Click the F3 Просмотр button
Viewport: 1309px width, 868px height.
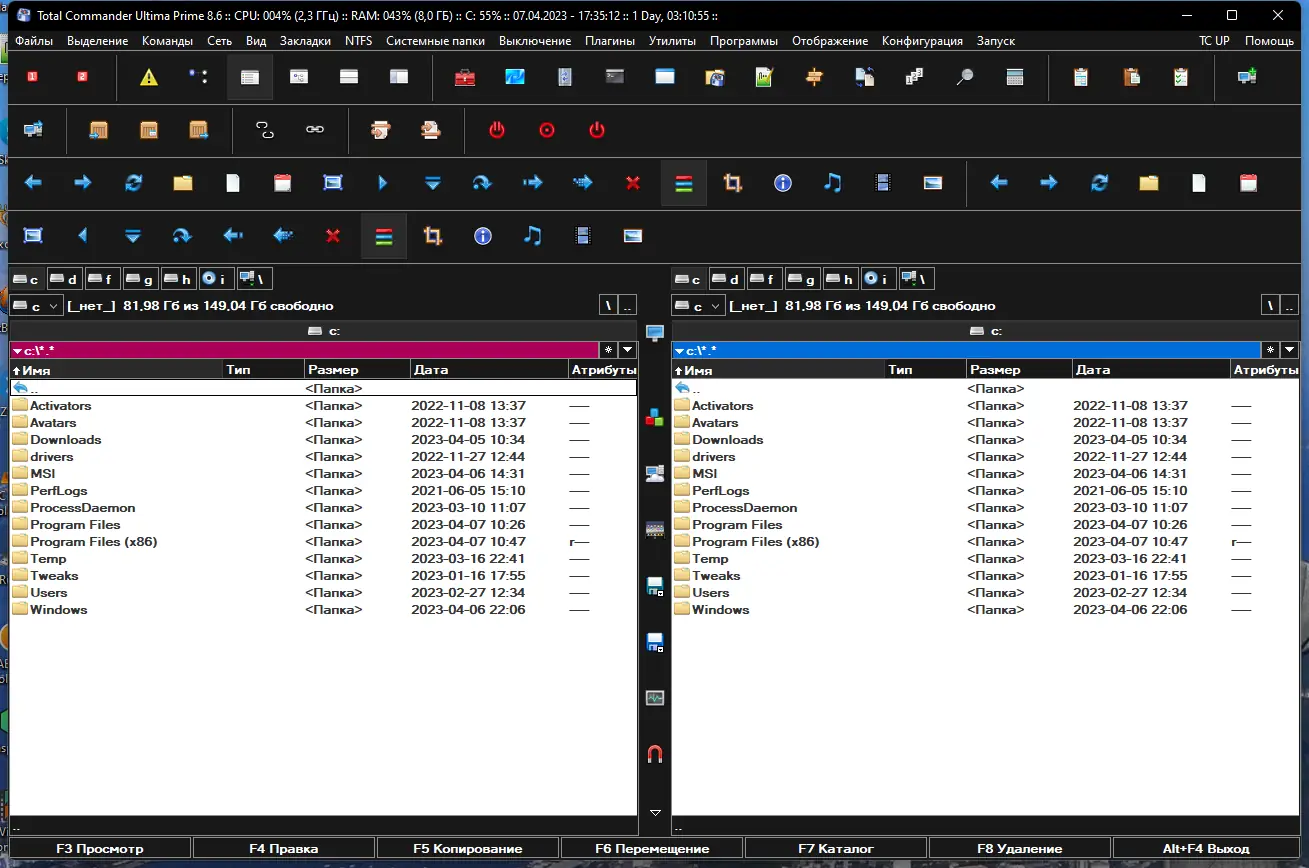[100, 849]
